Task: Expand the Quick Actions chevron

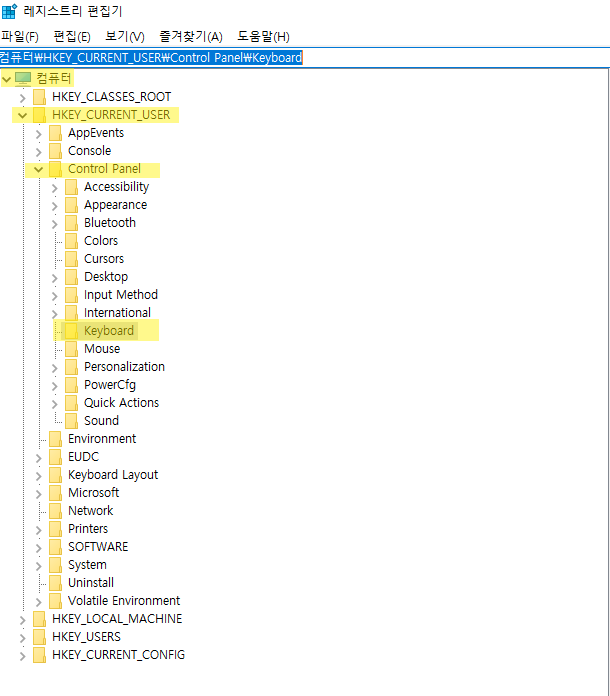Action: 55,403
